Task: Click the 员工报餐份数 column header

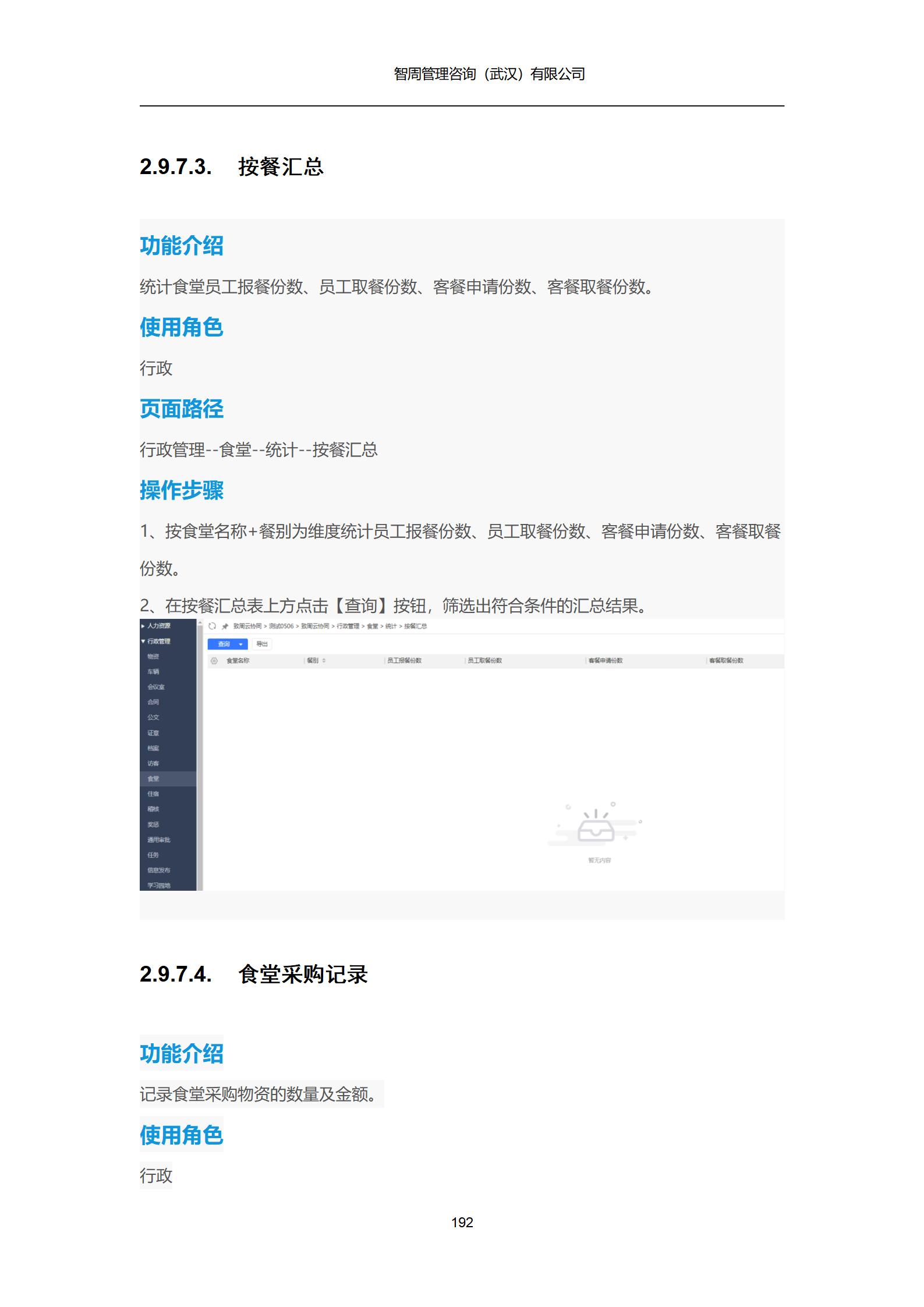Action: pyautogui.click(x=404, y=661)
